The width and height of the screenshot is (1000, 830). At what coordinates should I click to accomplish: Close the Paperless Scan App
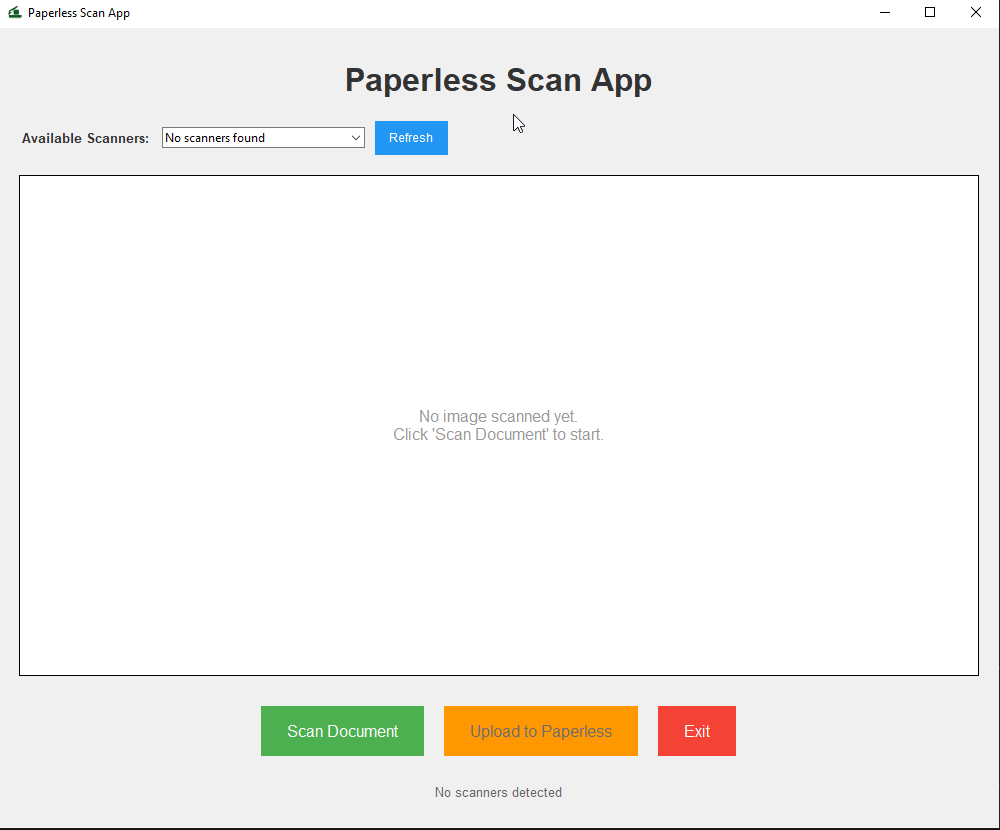[975, 12]
